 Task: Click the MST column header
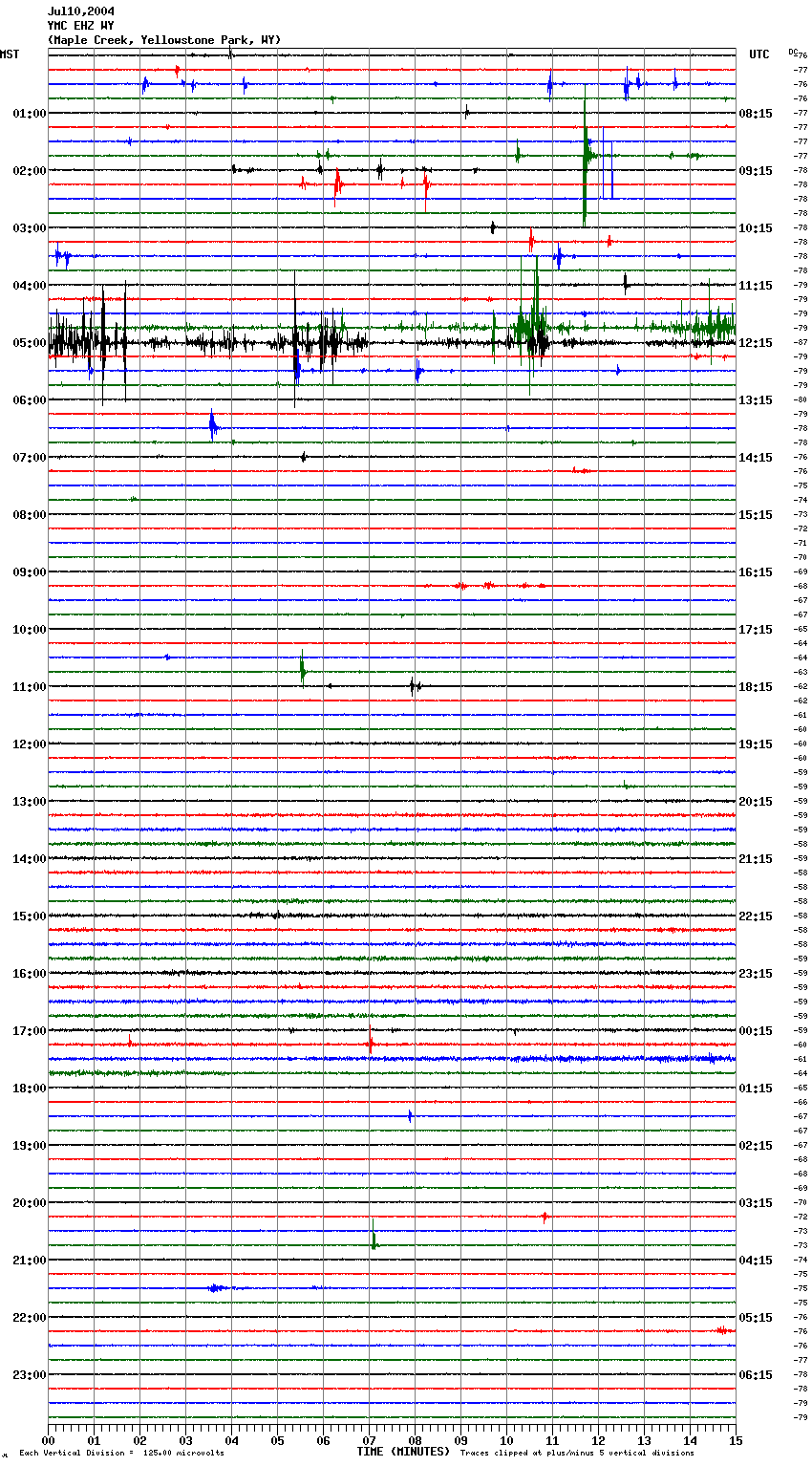click(10, 54)
